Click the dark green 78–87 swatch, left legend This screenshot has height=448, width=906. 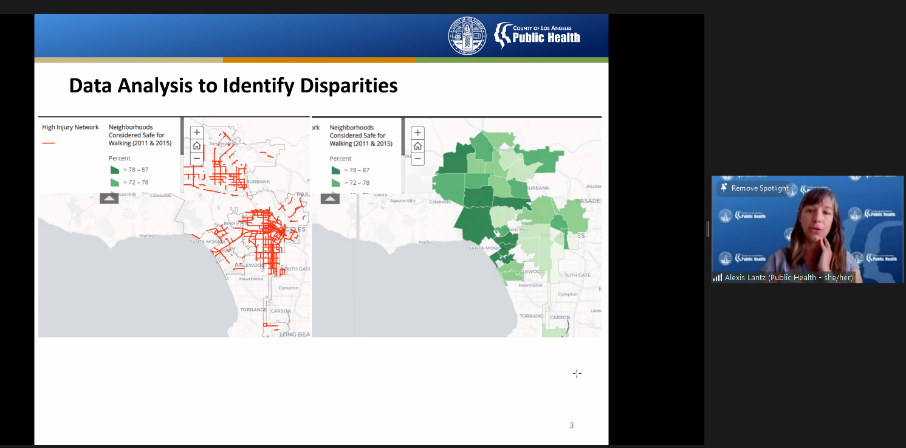pyautogui.click(x=113, y=170)
